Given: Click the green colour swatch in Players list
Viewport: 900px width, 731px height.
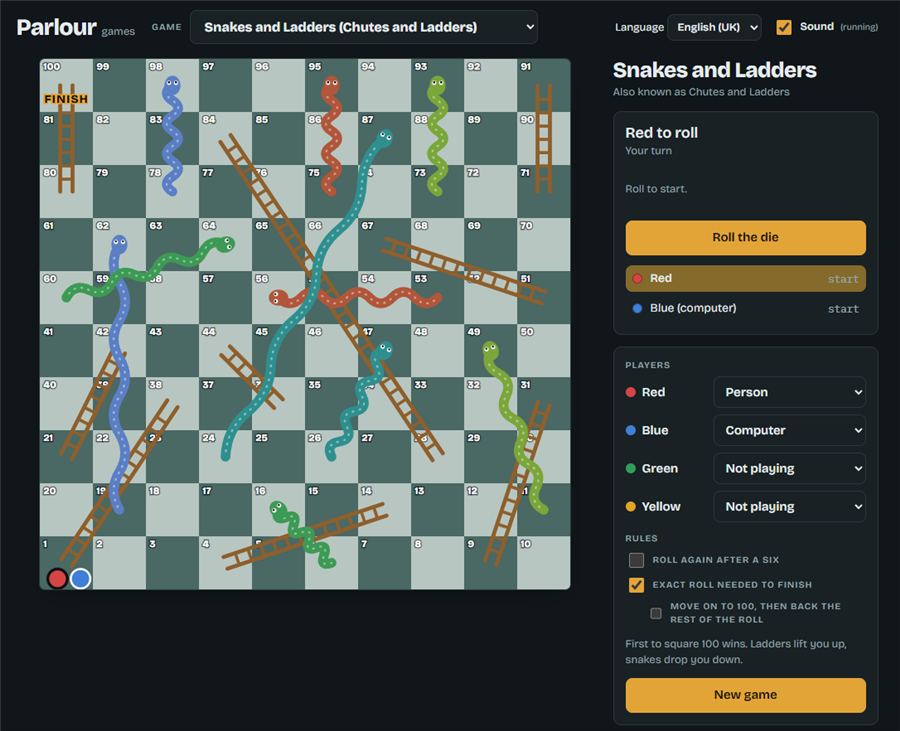Looking at the screenshot, I should click(x=631, y=469).
